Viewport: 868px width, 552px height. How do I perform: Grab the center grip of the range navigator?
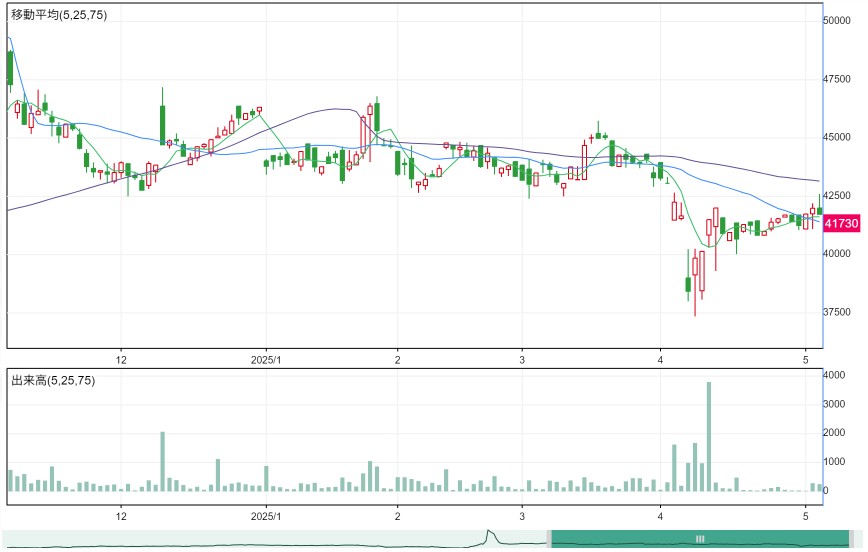point(700,539)
